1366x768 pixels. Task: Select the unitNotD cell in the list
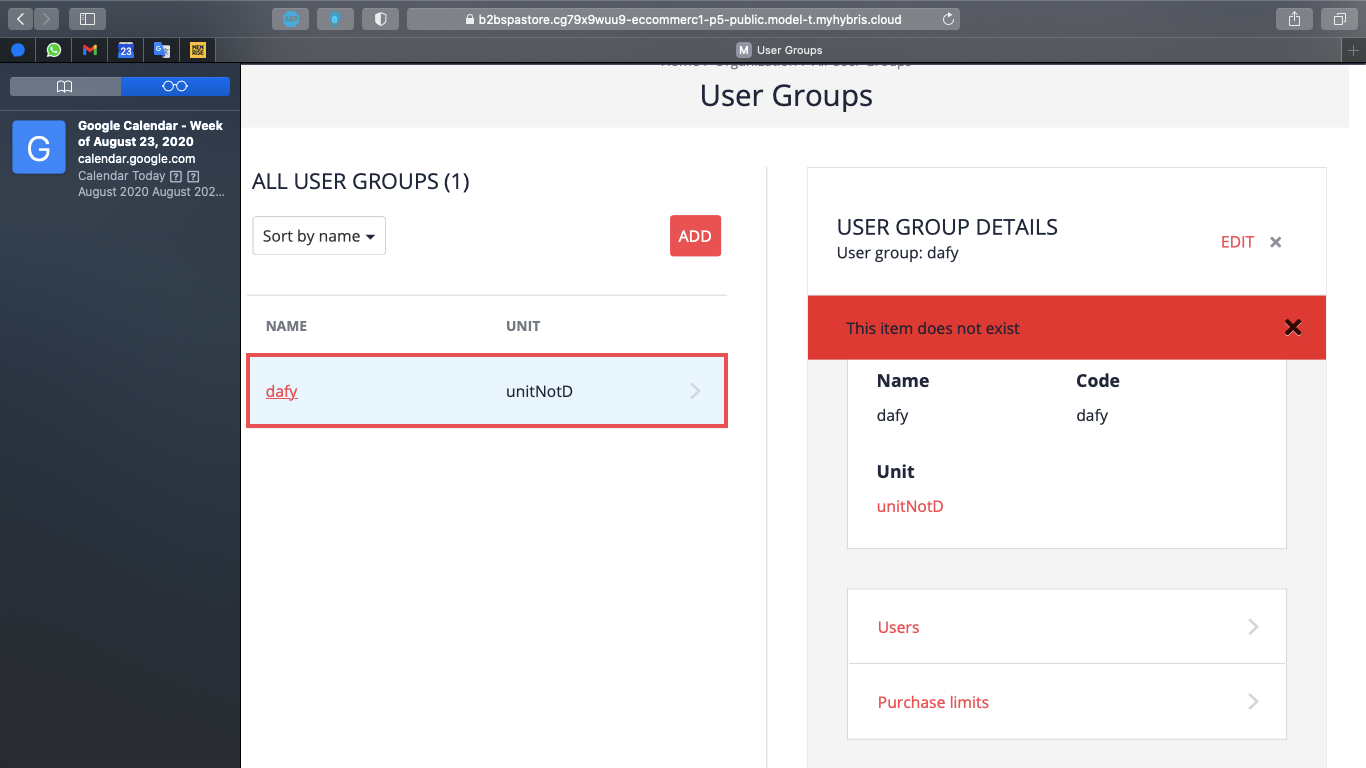pyautogui.click(x=540, y=391)
